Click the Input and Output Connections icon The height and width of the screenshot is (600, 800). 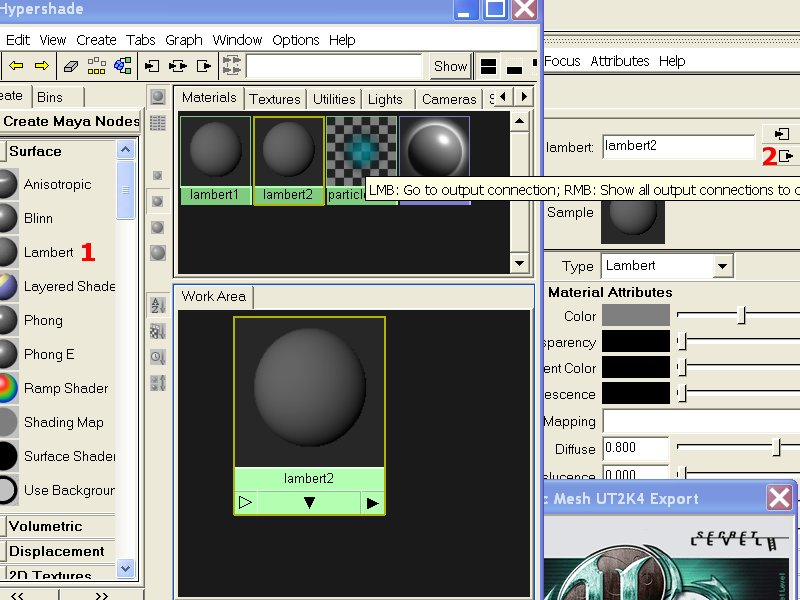[x=178, y=67]
